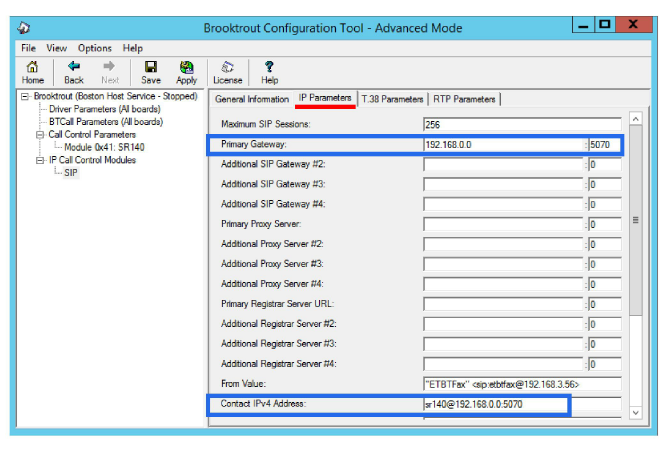The image size is (667, 454).
Task: Apply settings using the Apply icon
Action: [x=186, y=73]
